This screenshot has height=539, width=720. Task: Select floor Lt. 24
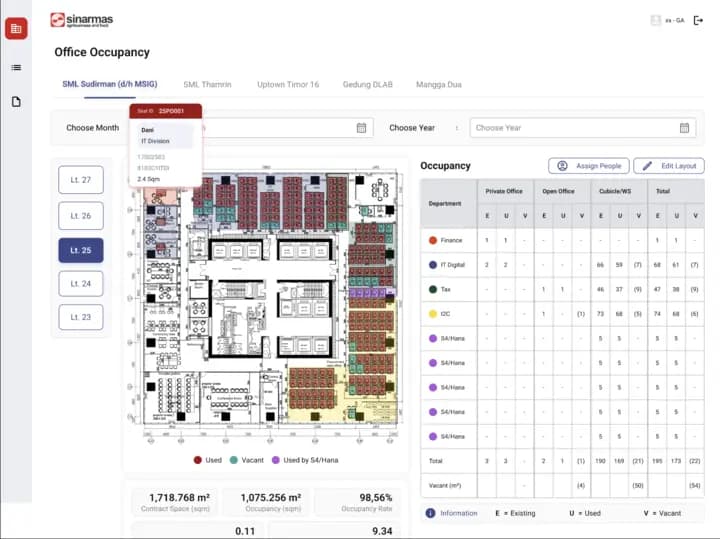click(81, 284)
